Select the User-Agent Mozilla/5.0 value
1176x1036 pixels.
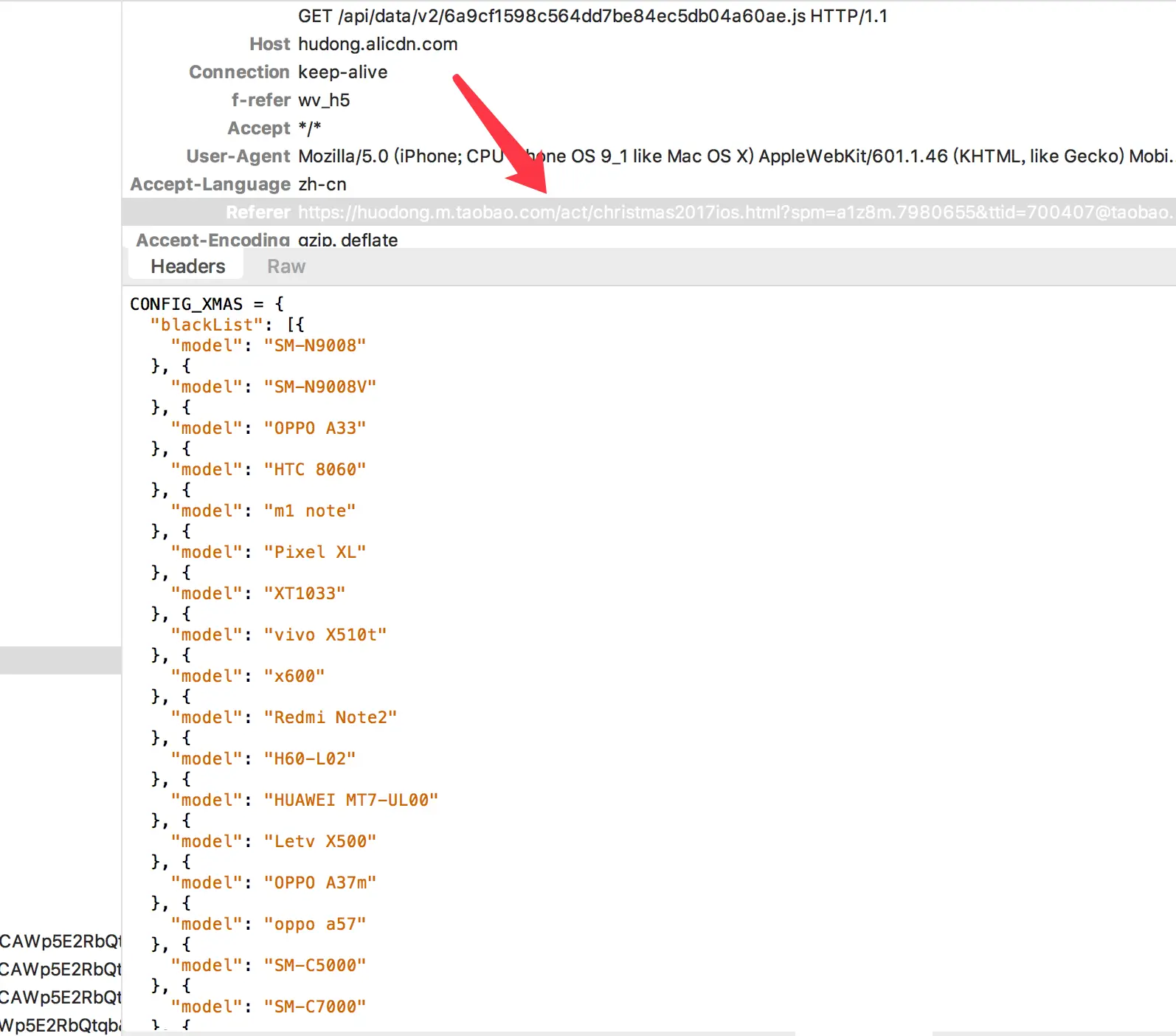pyautogui.click(x=736, y=156)
